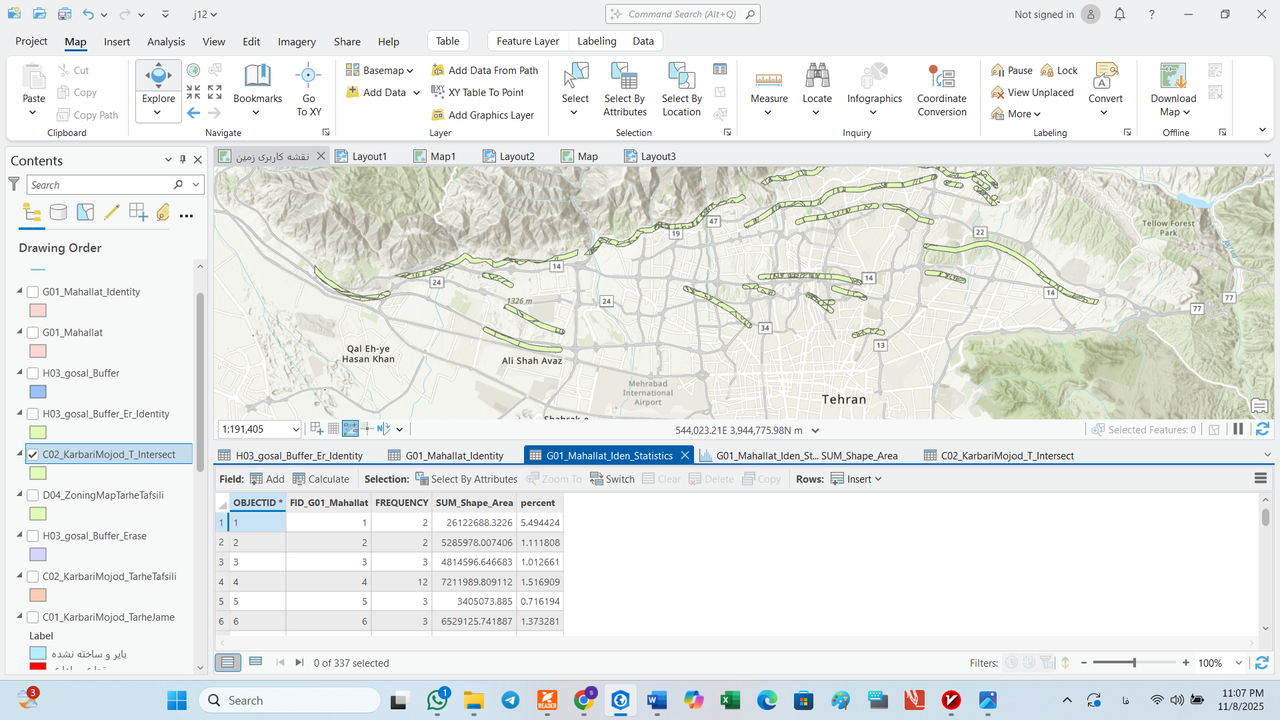
Task: Toggle visibility of G01_Mahallat_Identity layer
Action: [33, 292]
